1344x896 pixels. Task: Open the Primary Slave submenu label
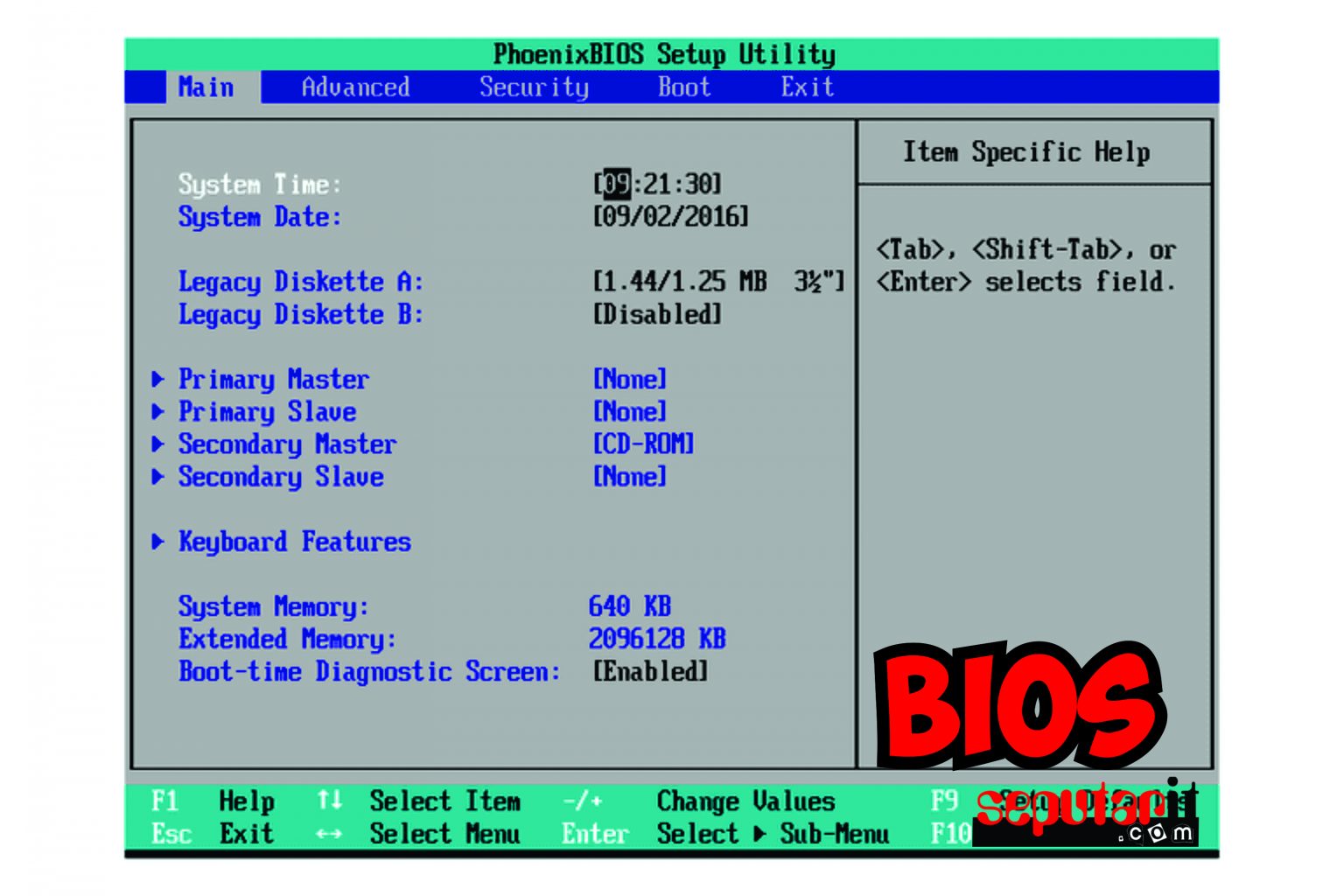268,412
